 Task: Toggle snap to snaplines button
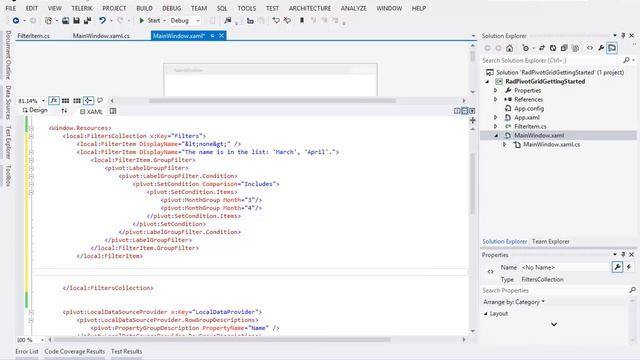[x=88, y=100]
